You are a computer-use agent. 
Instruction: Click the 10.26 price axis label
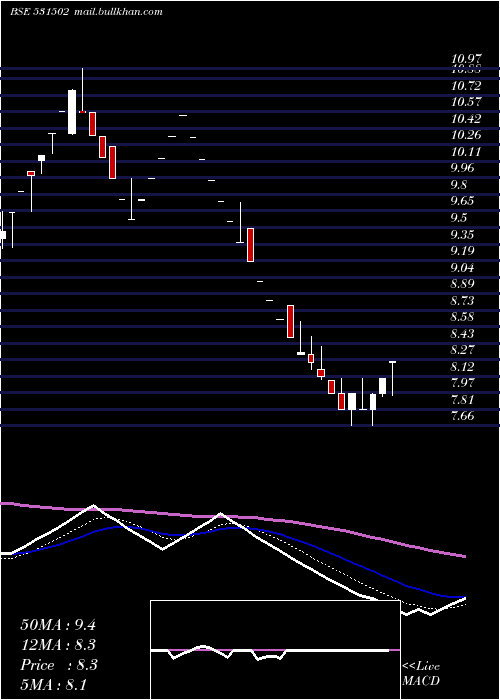click(466, 135)
